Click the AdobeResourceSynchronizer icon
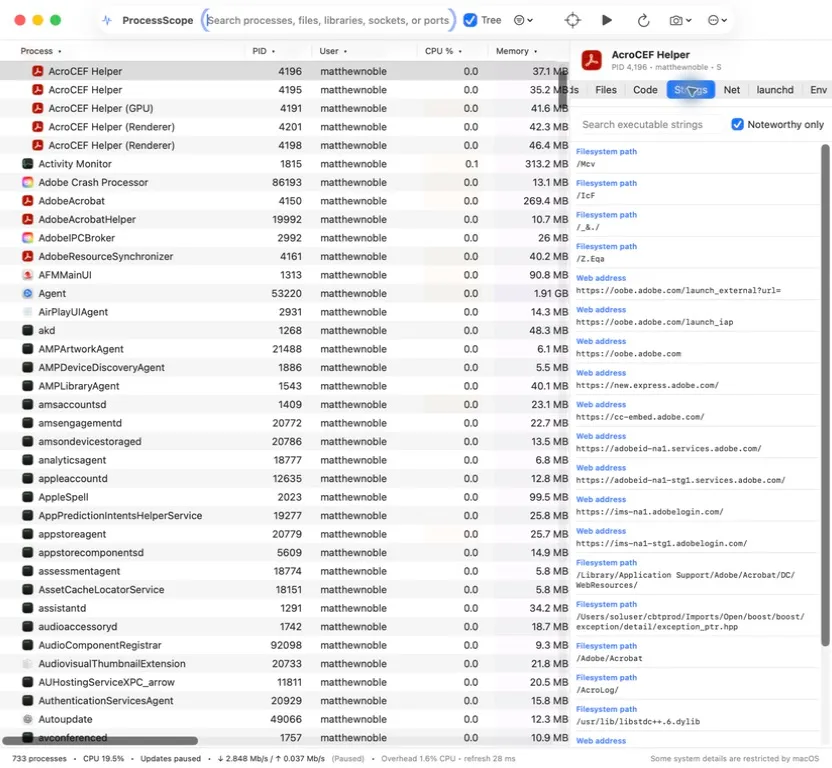This screenshot has height=768, width=832. [28, 256]
